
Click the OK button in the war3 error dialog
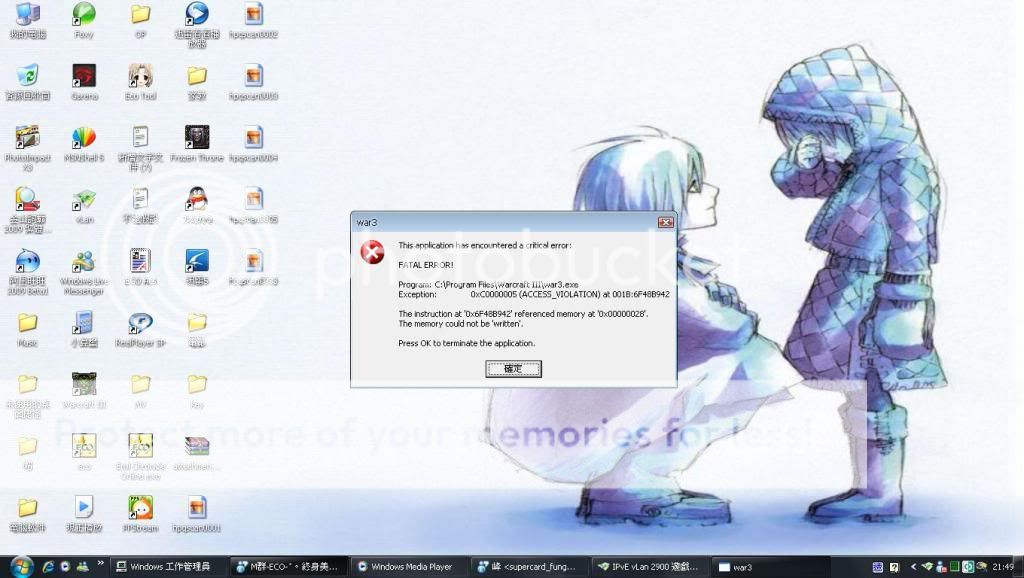(x=513, y=369)
